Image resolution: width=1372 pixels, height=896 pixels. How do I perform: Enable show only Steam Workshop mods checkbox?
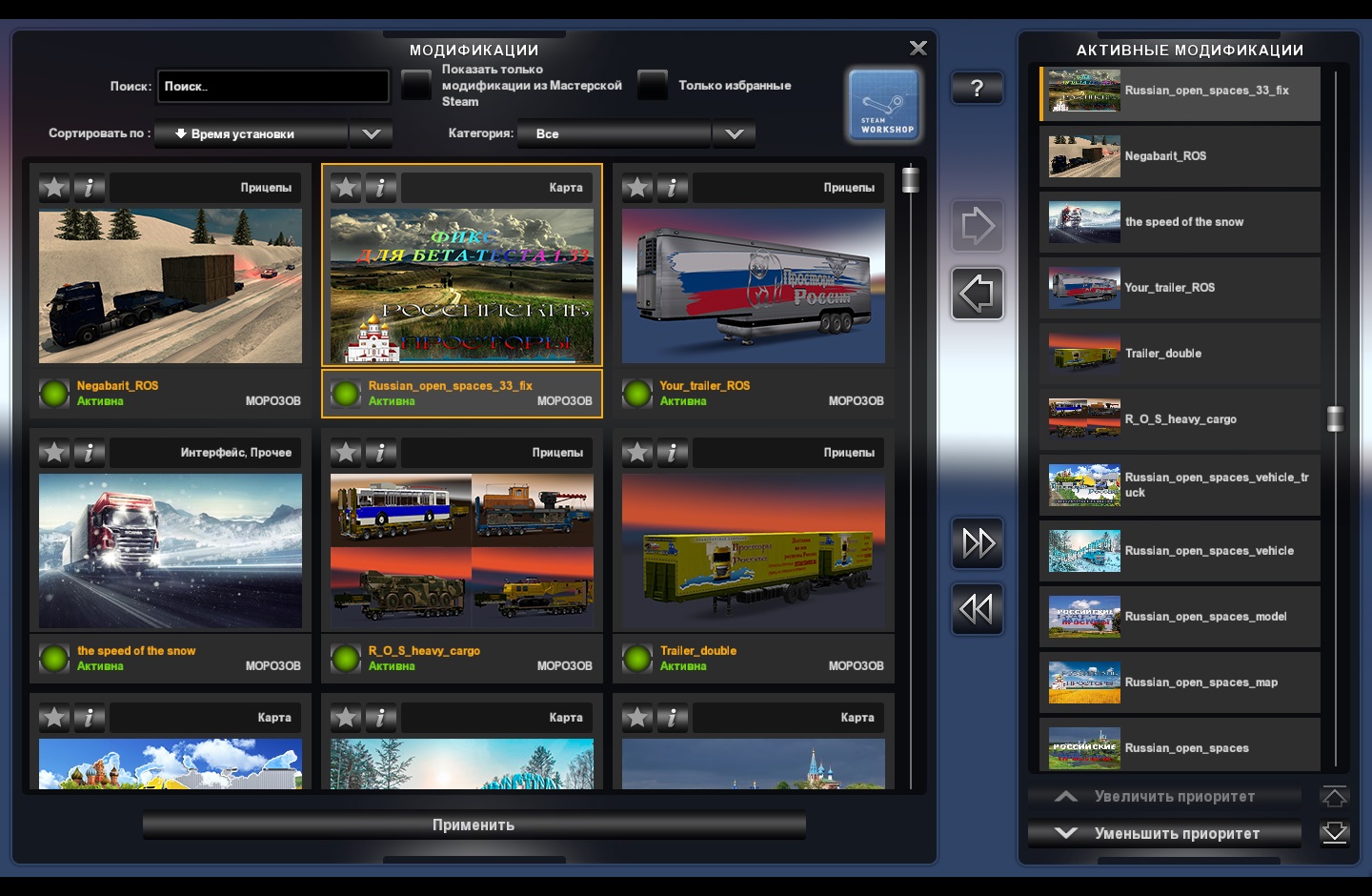pos(416,85)
